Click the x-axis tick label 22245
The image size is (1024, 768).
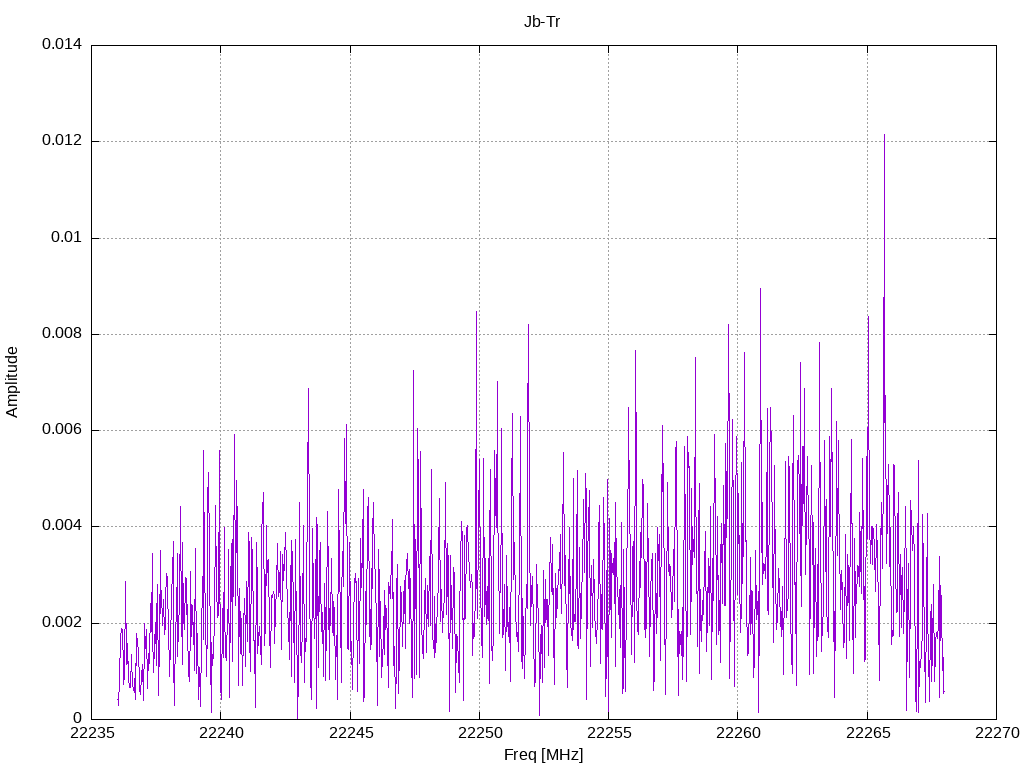point(351,733)
